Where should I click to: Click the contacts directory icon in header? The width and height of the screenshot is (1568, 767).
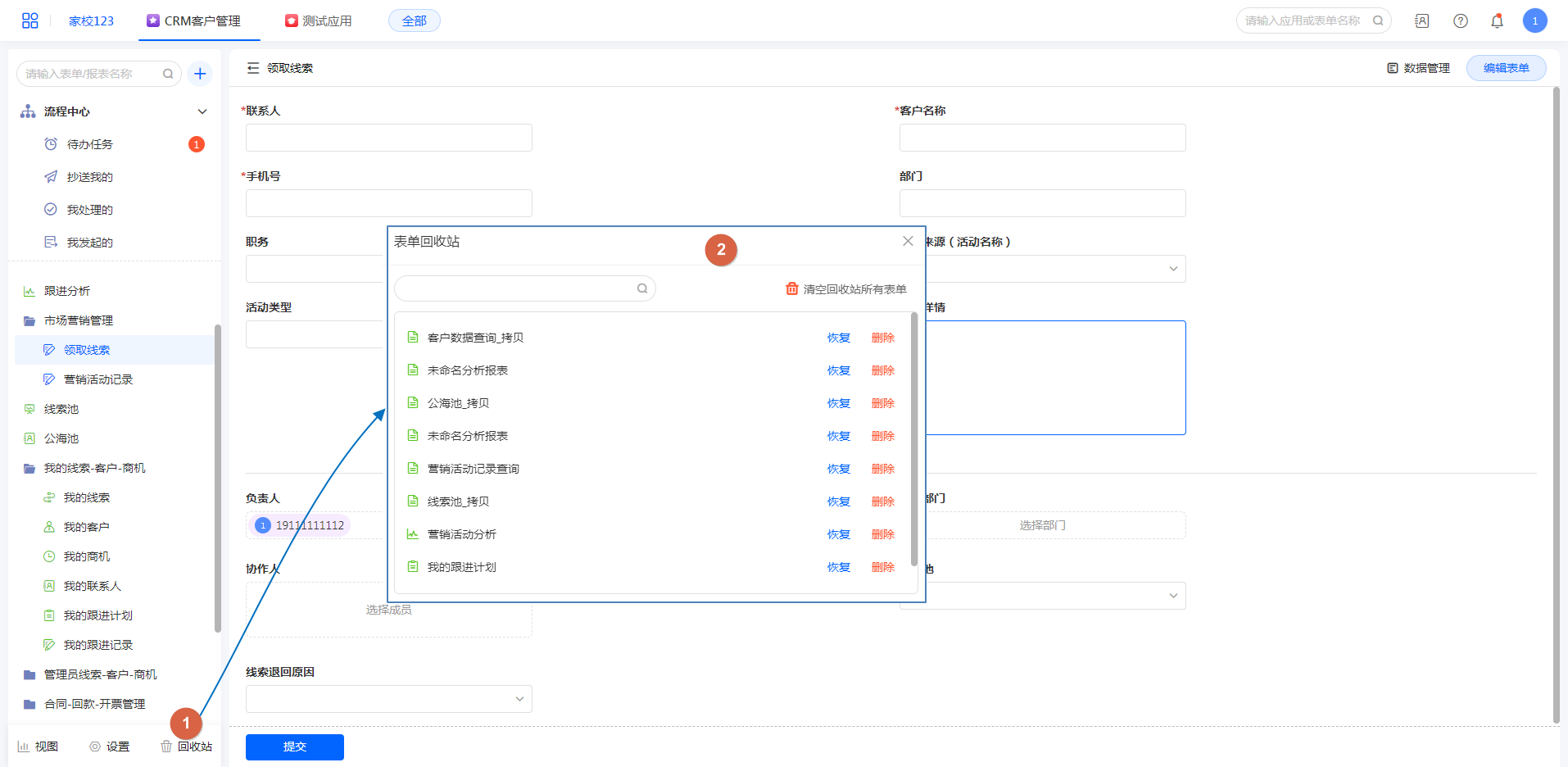click(x=1421, y=20)
